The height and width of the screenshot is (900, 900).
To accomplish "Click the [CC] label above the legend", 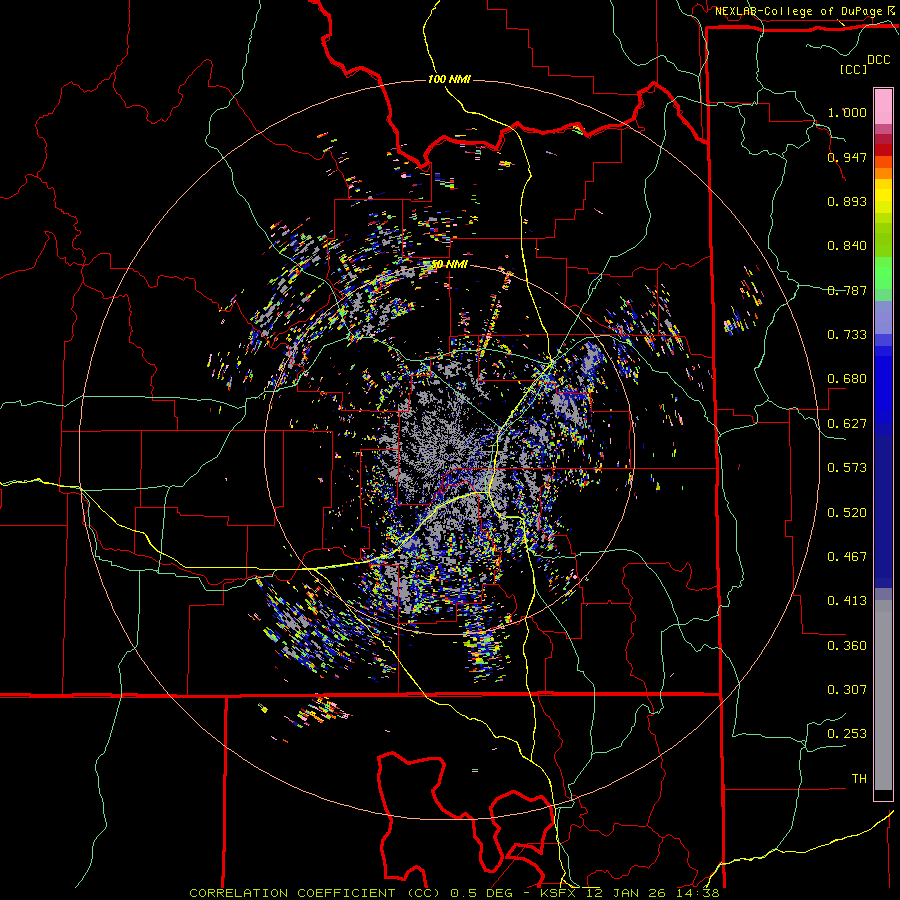I will click(x=853, y=69).
